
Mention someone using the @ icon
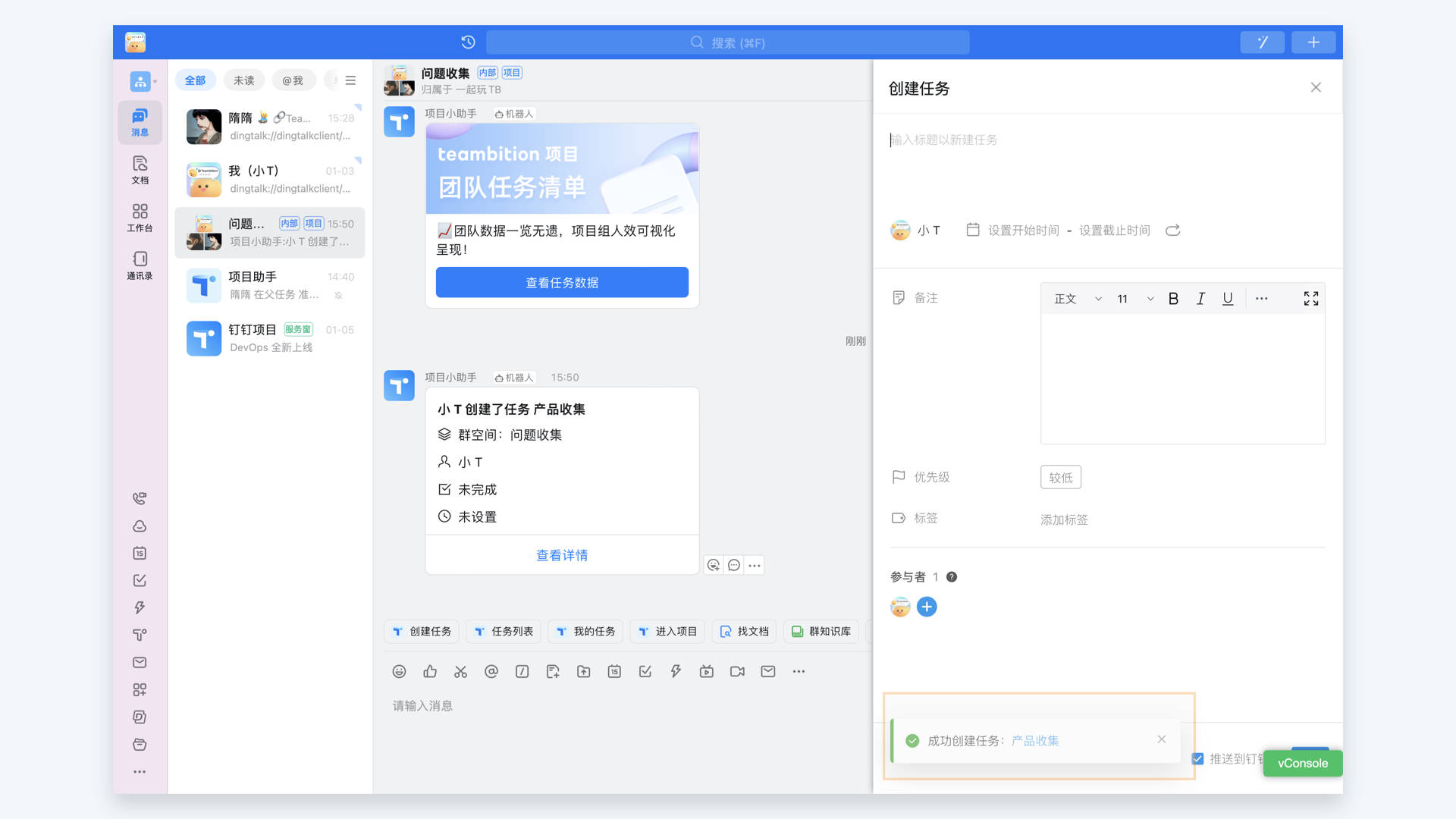point(491,671)
